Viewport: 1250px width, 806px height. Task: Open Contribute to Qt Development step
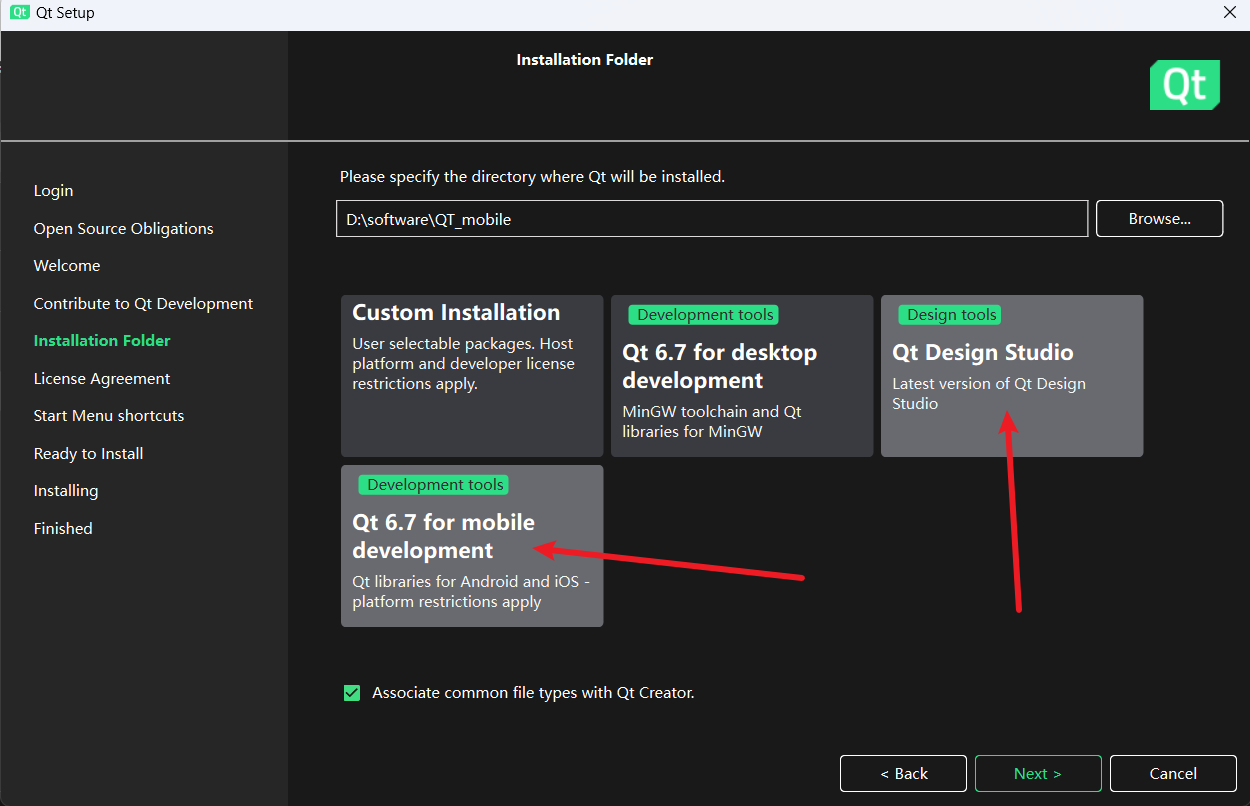click(x=143, y=304)
